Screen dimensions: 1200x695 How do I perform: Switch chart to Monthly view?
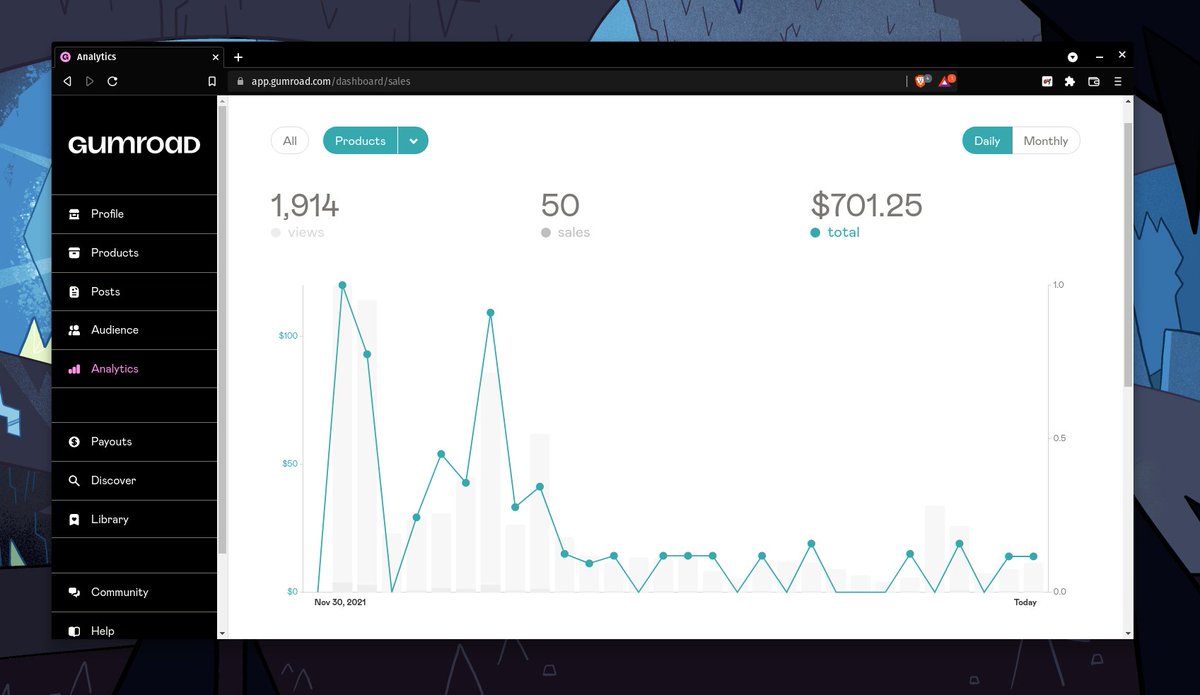[1046, 141]
